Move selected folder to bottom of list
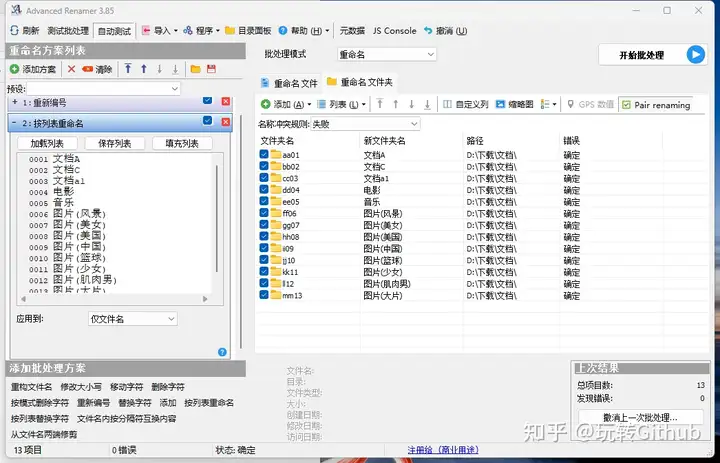Screen dimensions: 720x463 pyautogui.click(x=427, y=104)
